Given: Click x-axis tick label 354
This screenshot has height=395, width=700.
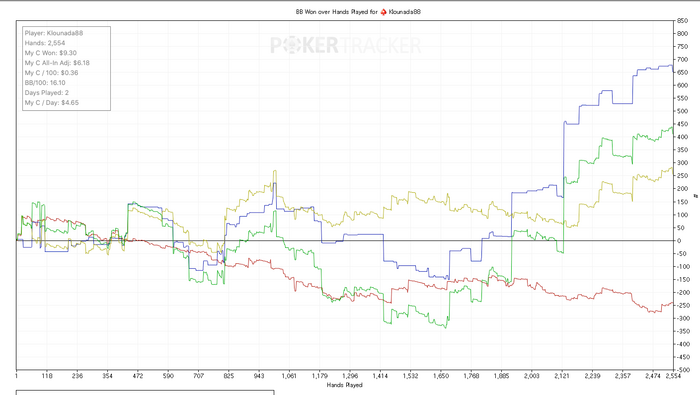Looking at the screenshot, I should 107,376.
